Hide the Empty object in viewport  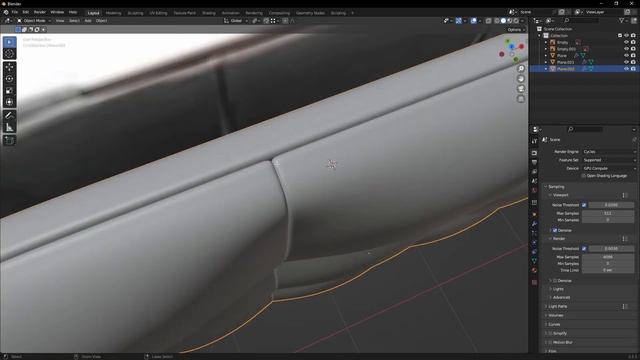click(626, 42)
